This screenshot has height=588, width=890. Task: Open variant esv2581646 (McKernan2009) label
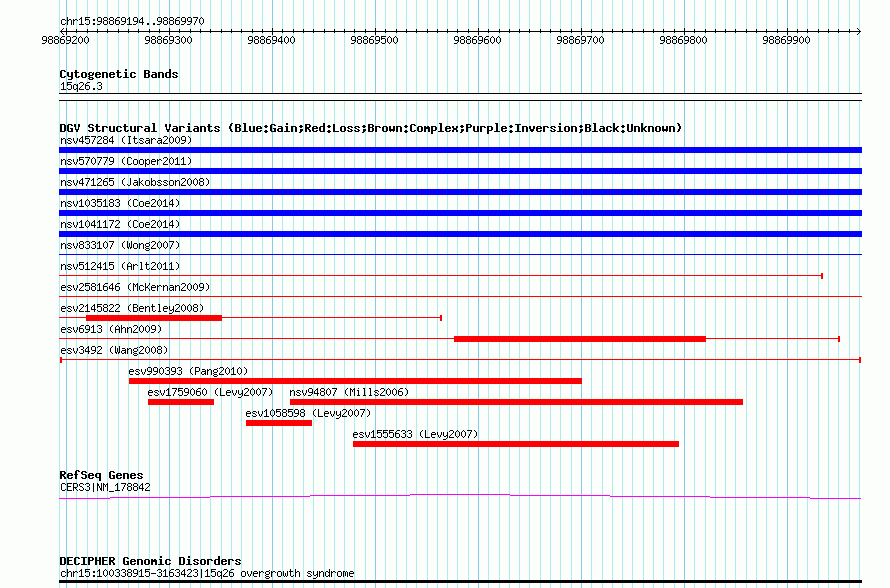pos(135,287)
